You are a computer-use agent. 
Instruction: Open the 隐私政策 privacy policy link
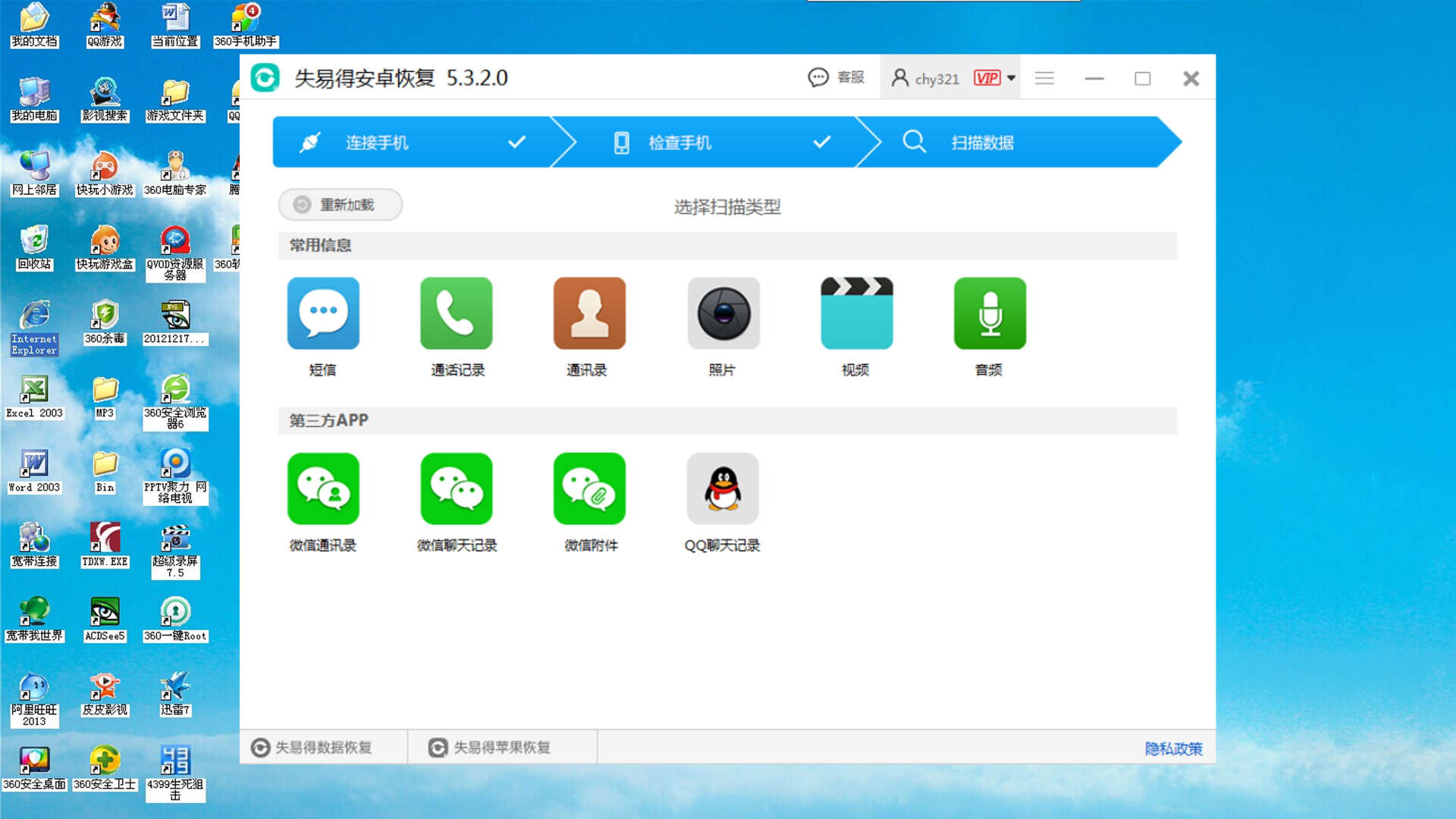[x=1173, y=748]
